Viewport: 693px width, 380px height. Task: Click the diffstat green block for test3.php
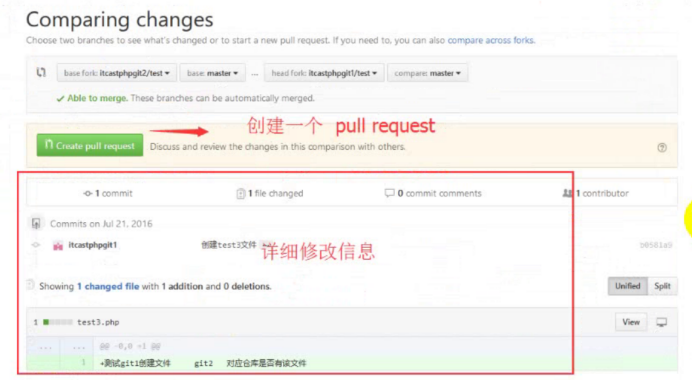click(46, 322)
